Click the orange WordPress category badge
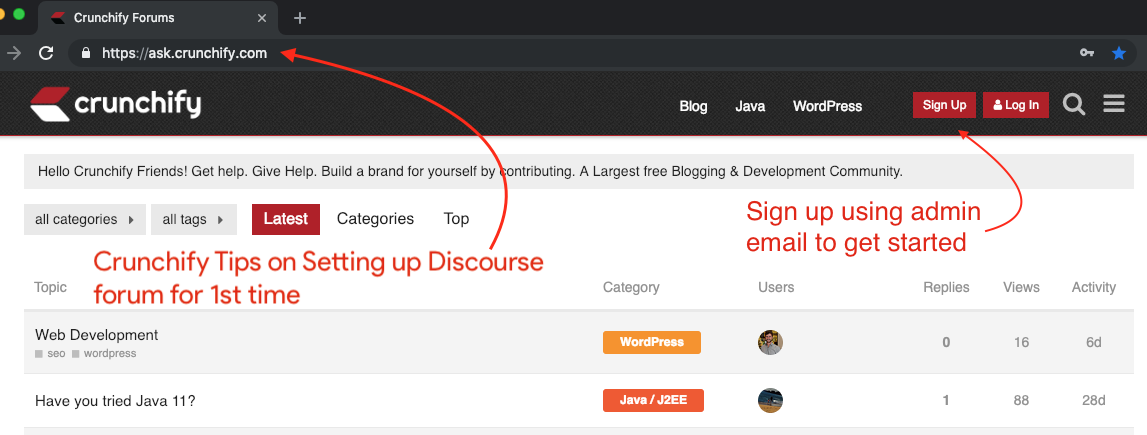1147x435 pixels. pyautogui.click(x=651, y=342)
